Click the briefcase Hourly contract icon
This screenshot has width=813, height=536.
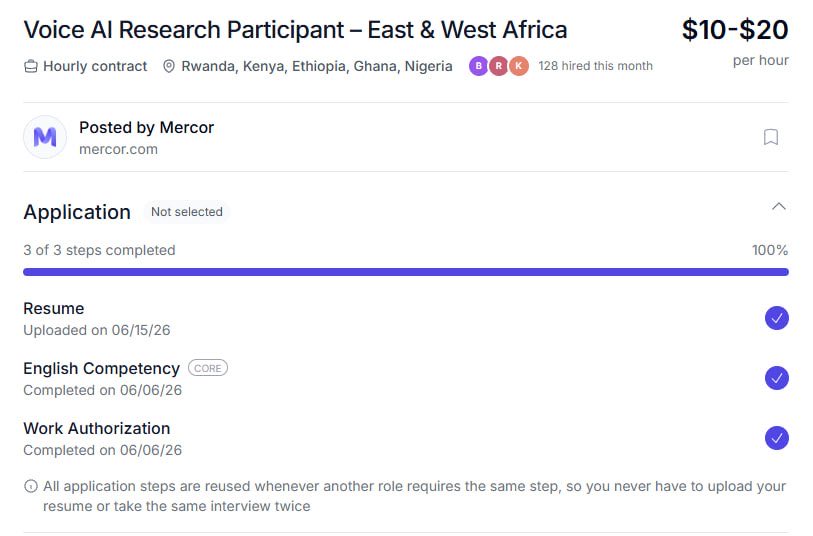click(x=31, y=66)
